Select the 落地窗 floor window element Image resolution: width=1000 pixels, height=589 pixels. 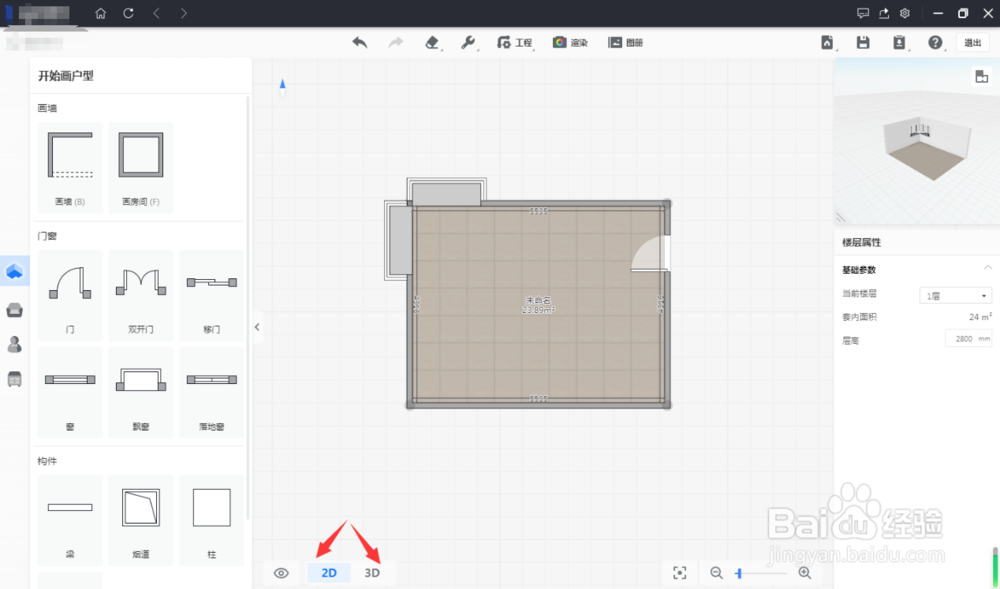(212, 393)
